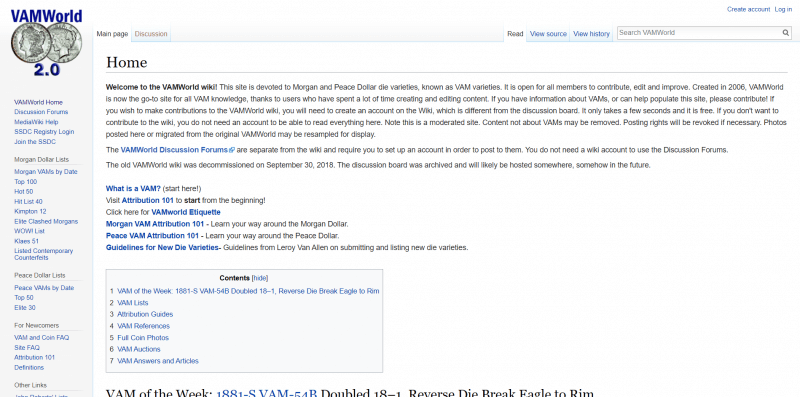Click the VAMWorld 2.0 coin logo
This screenshot has height=397, width=800.
[x=46, y=44]
